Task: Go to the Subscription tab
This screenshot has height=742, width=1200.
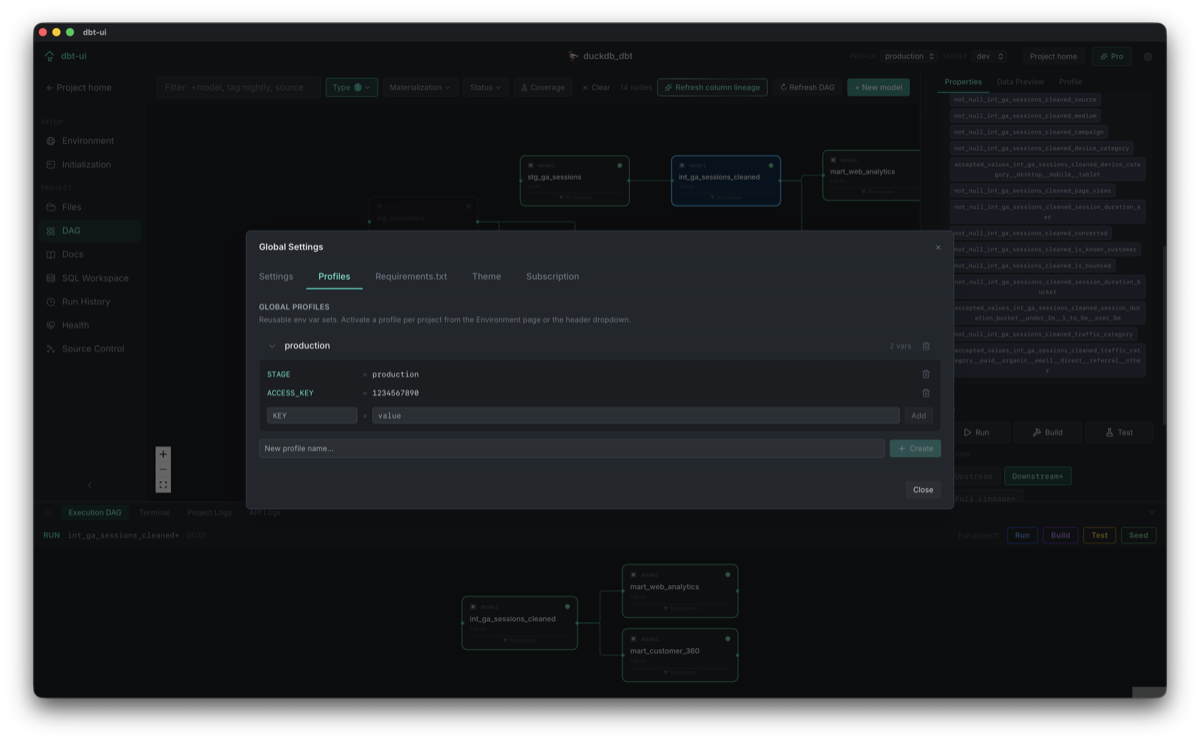Action: (553, 276)
